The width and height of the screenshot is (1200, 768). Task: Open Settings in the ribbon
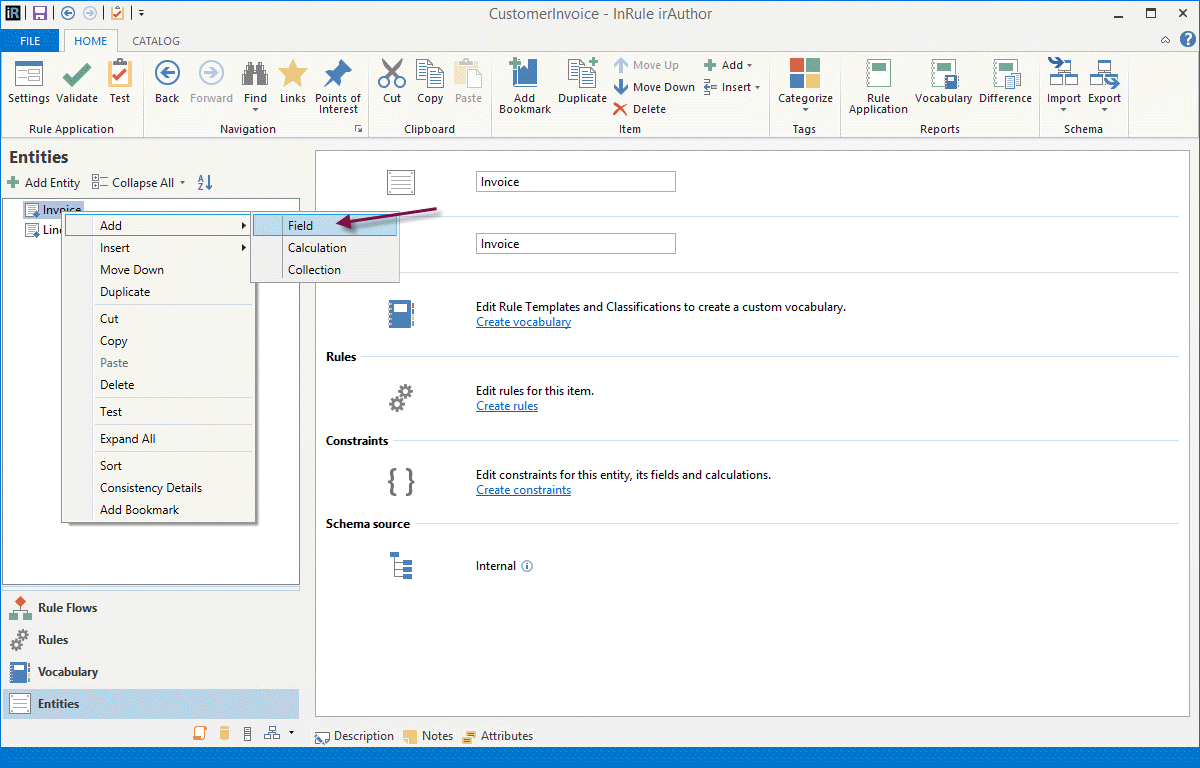[29, 75]
